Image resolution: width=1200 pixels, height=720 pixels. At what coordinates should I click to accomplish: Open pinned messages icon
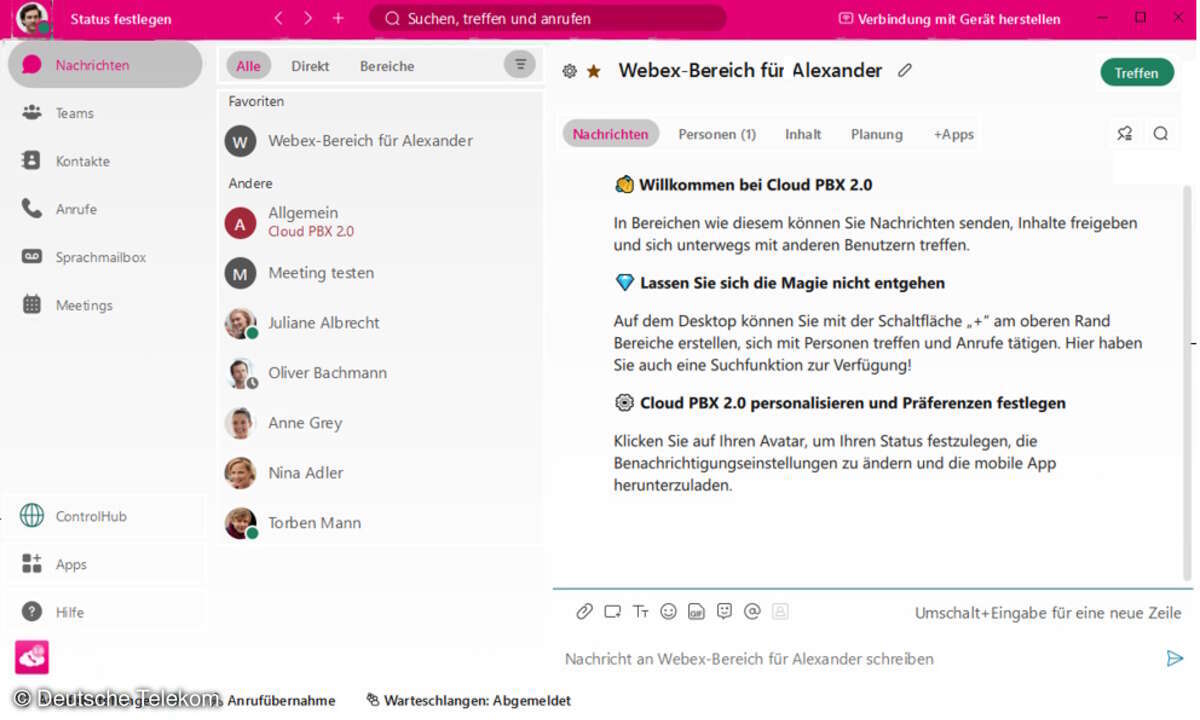(x=1125, y=133)
